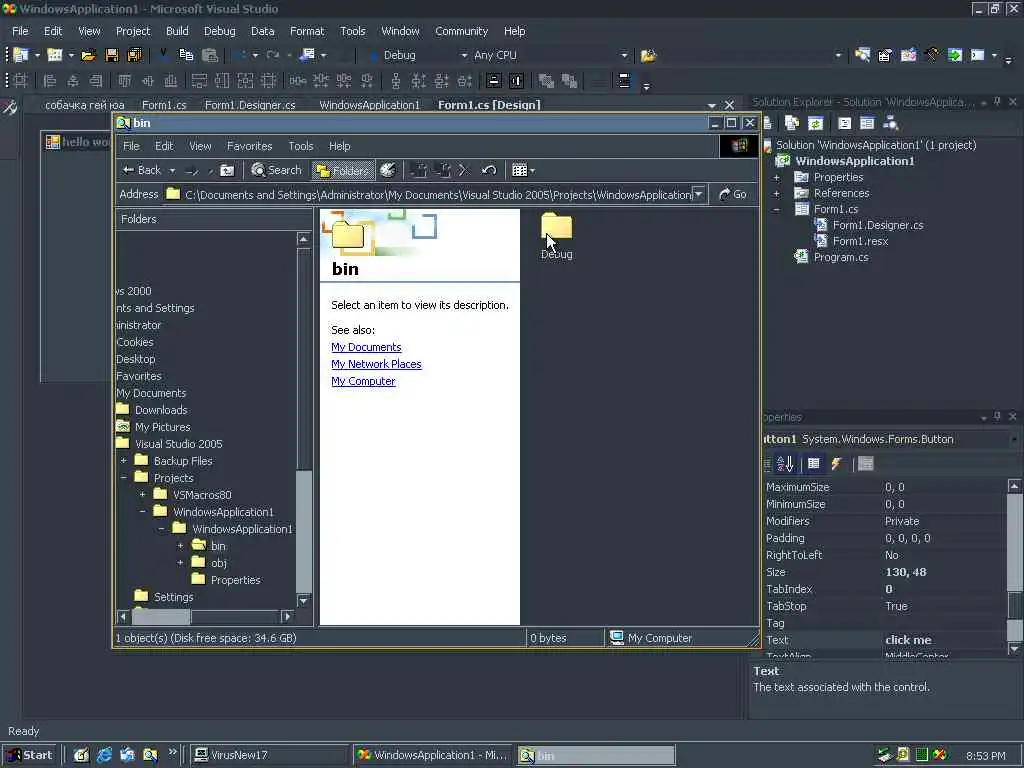
Task: Open Address bar dropdown arrow in bin window
Action: (x=698, y=194)
